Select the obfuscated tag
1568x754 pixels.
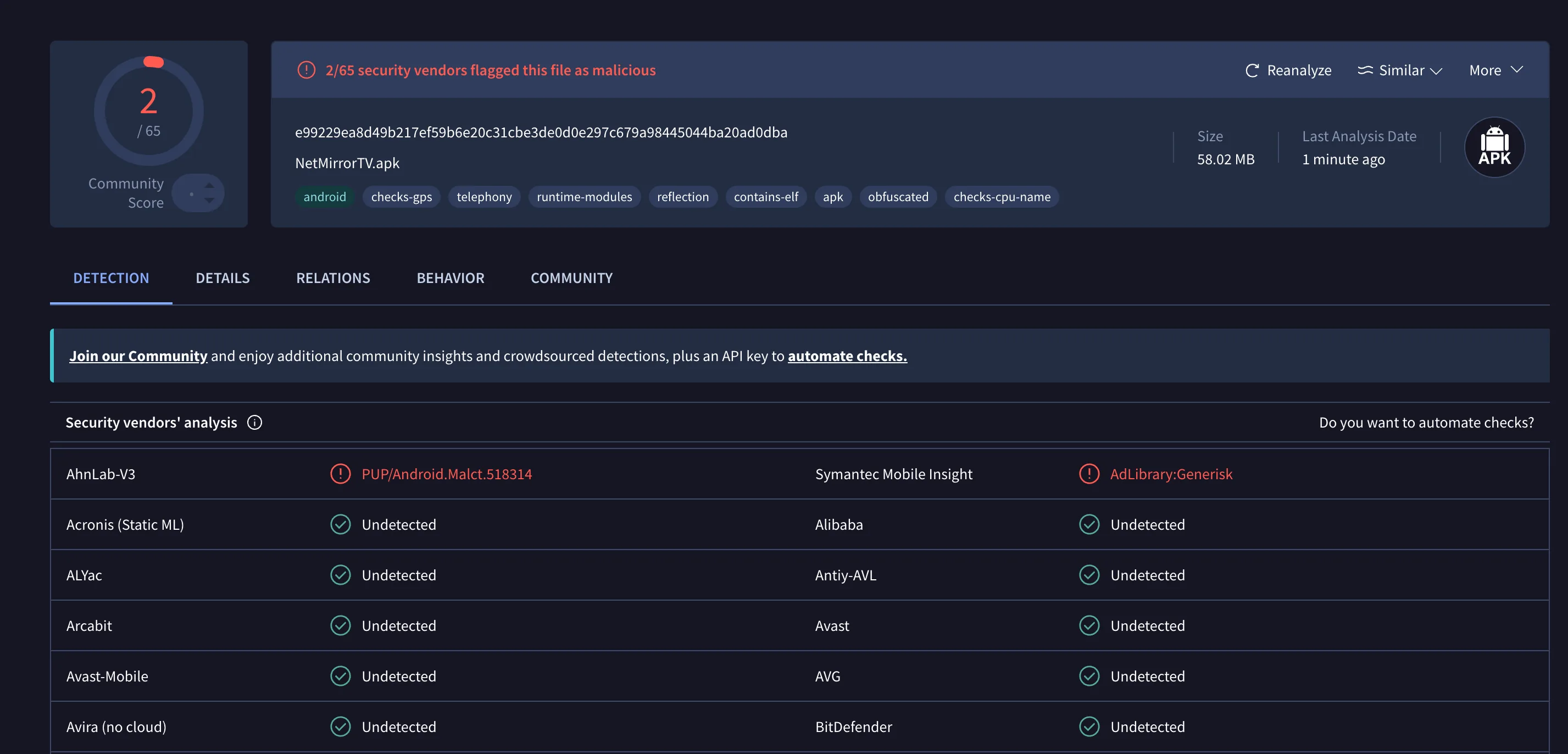pos(898,197)
